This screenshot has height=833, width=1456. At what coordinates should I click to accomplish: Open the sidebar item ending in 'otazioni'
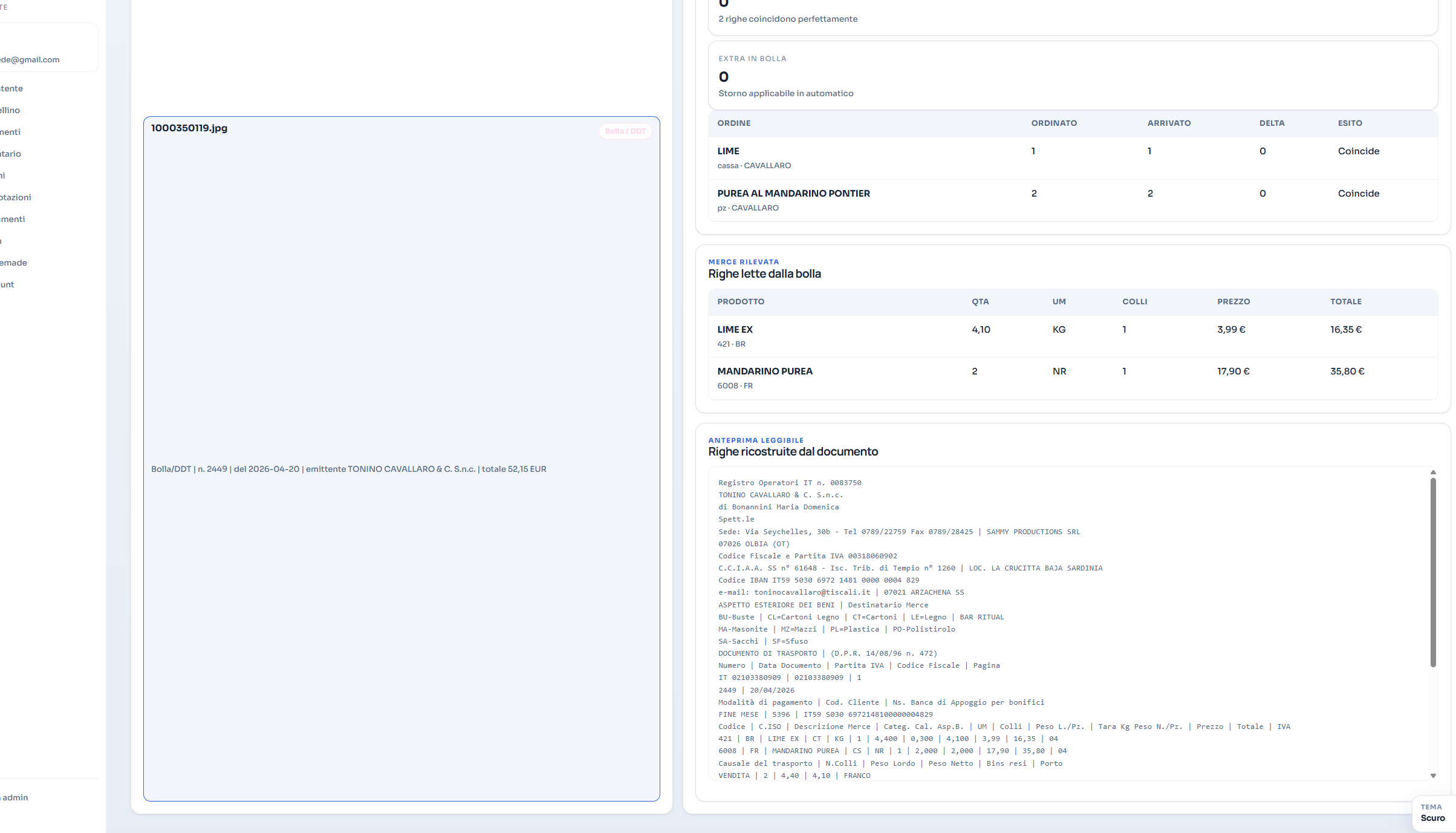pos(15,197)
